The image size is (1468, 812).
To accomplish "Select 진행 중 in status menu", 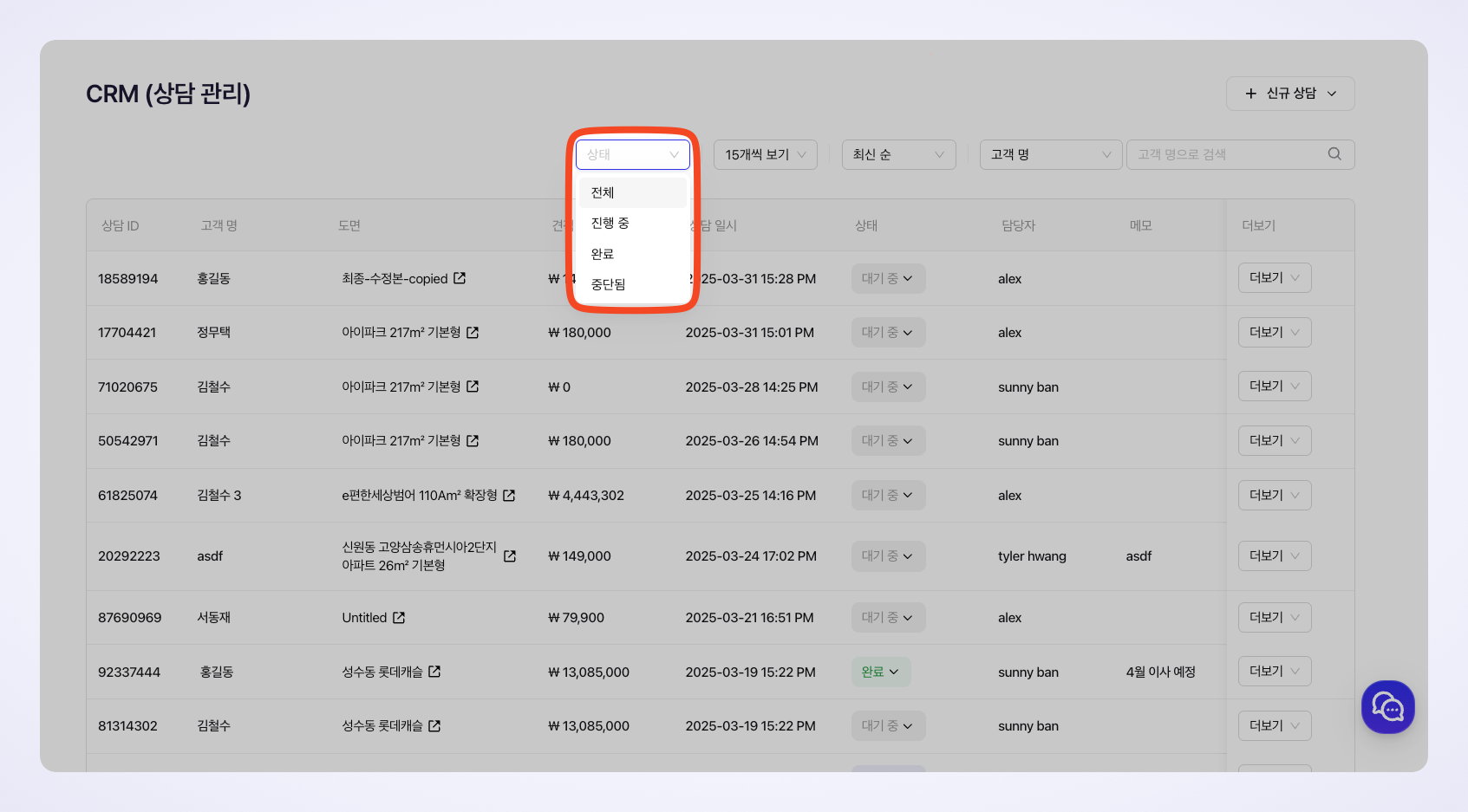I will (x=633, y=224).
